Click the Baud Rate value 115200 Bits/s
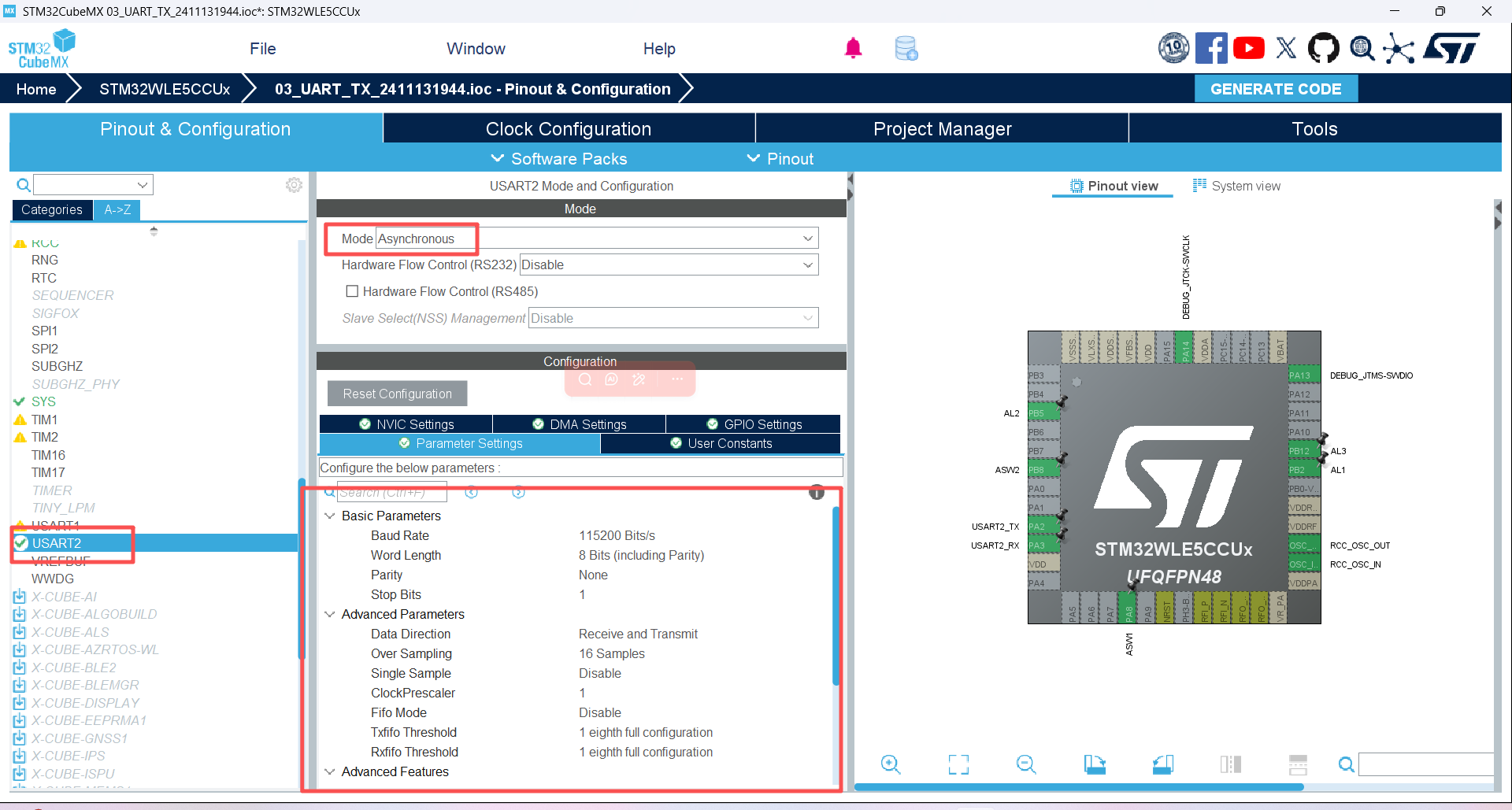 coord(617,536)
